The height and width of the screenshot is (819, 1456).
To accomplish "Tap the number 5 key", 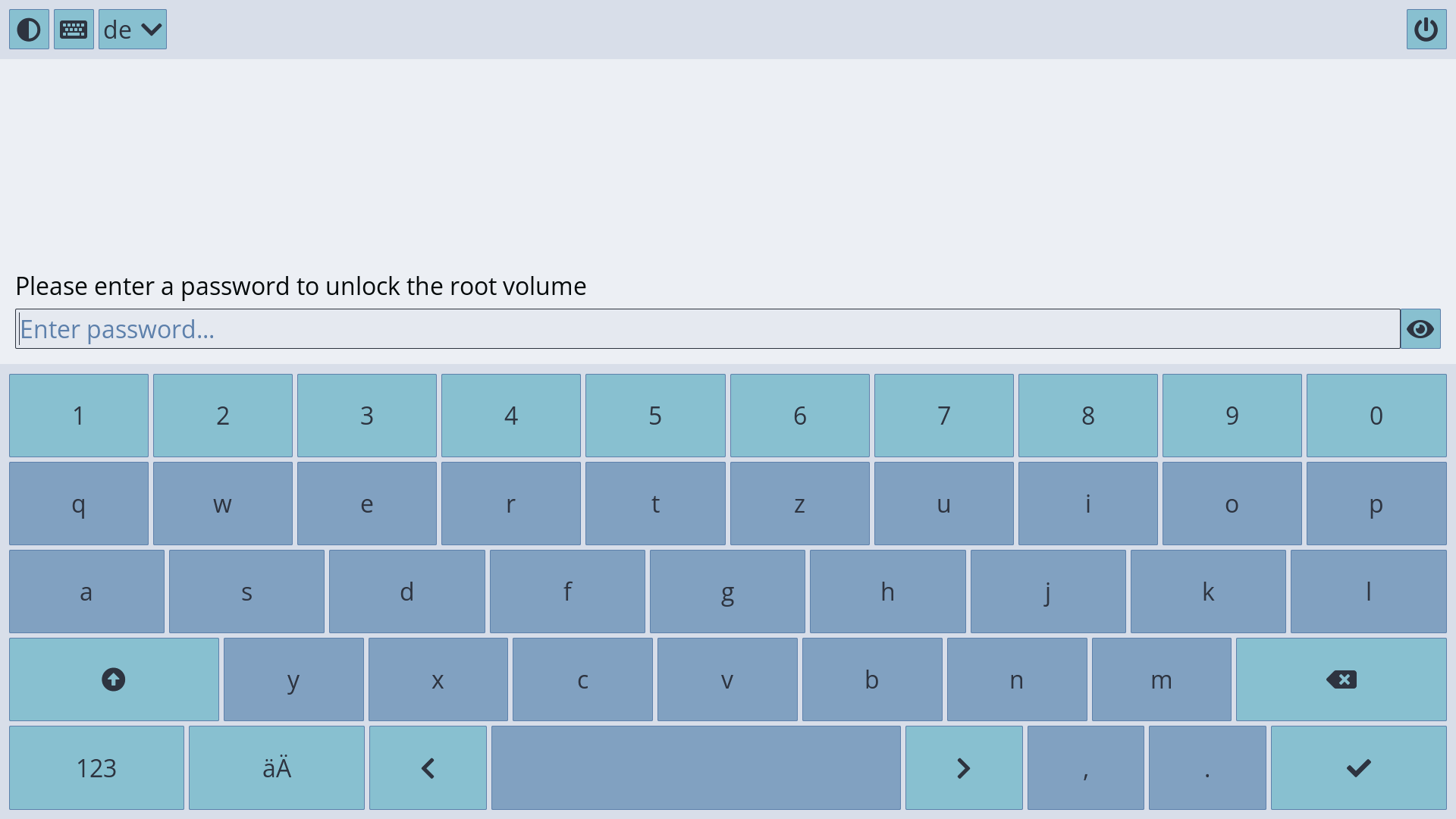I will 655,416.
